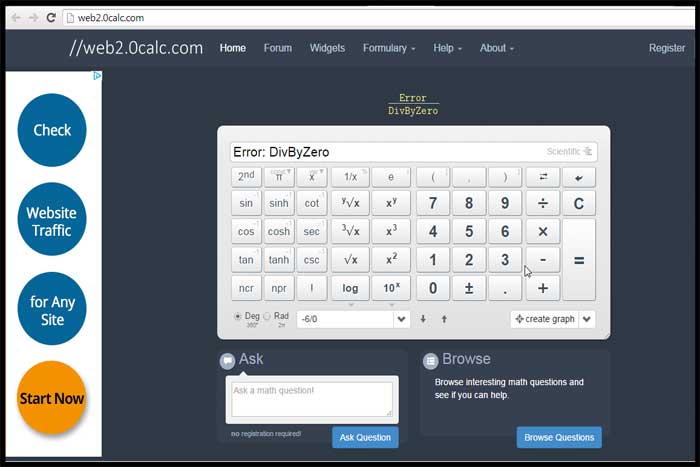Viewport: 700px width, 467px height.
Task: Click the sin key
Action: coord(246,204)
